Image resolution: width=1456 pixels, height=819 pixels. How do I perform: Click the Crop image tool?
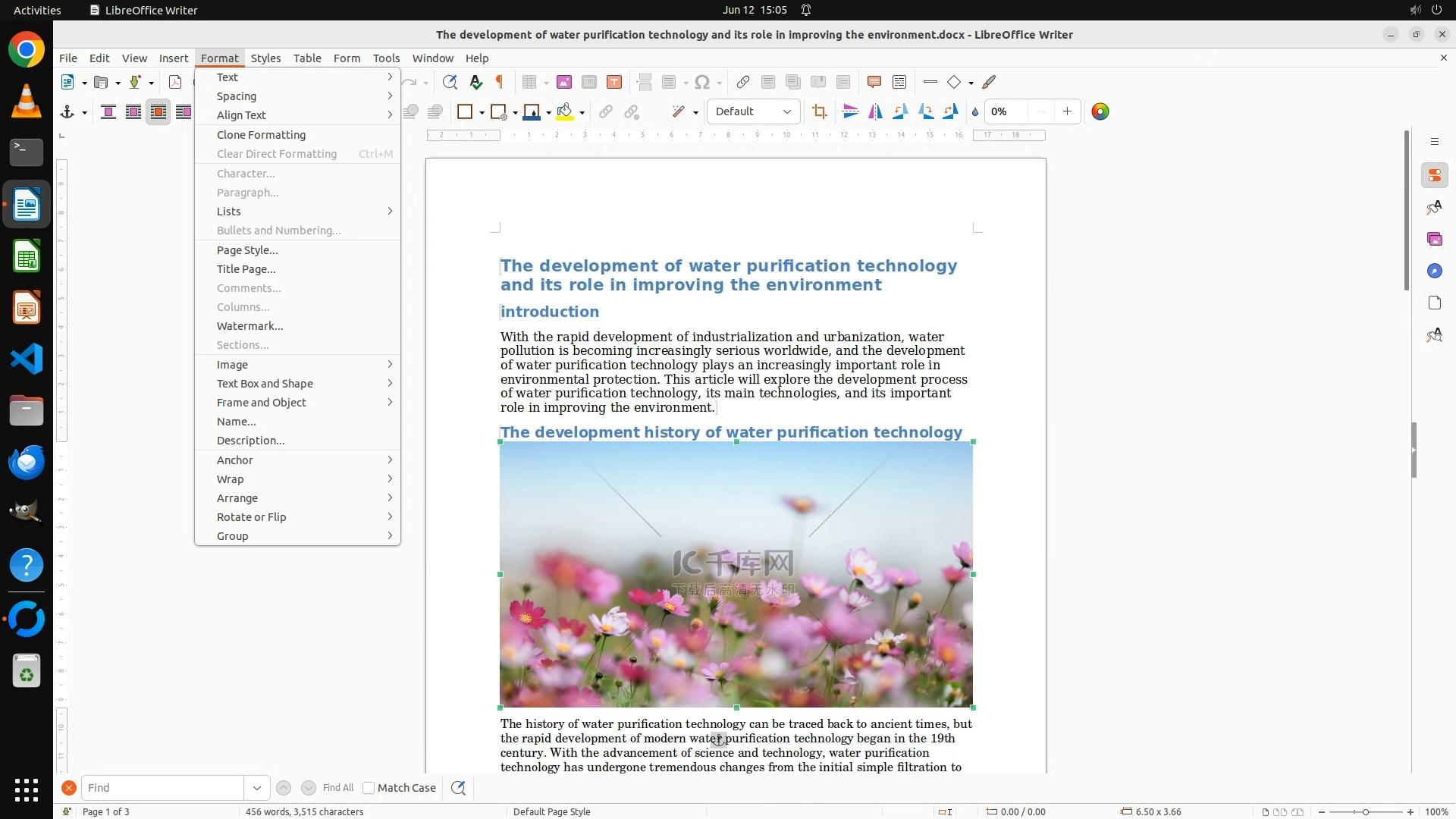pyautogui.click(x=819, y=112)
